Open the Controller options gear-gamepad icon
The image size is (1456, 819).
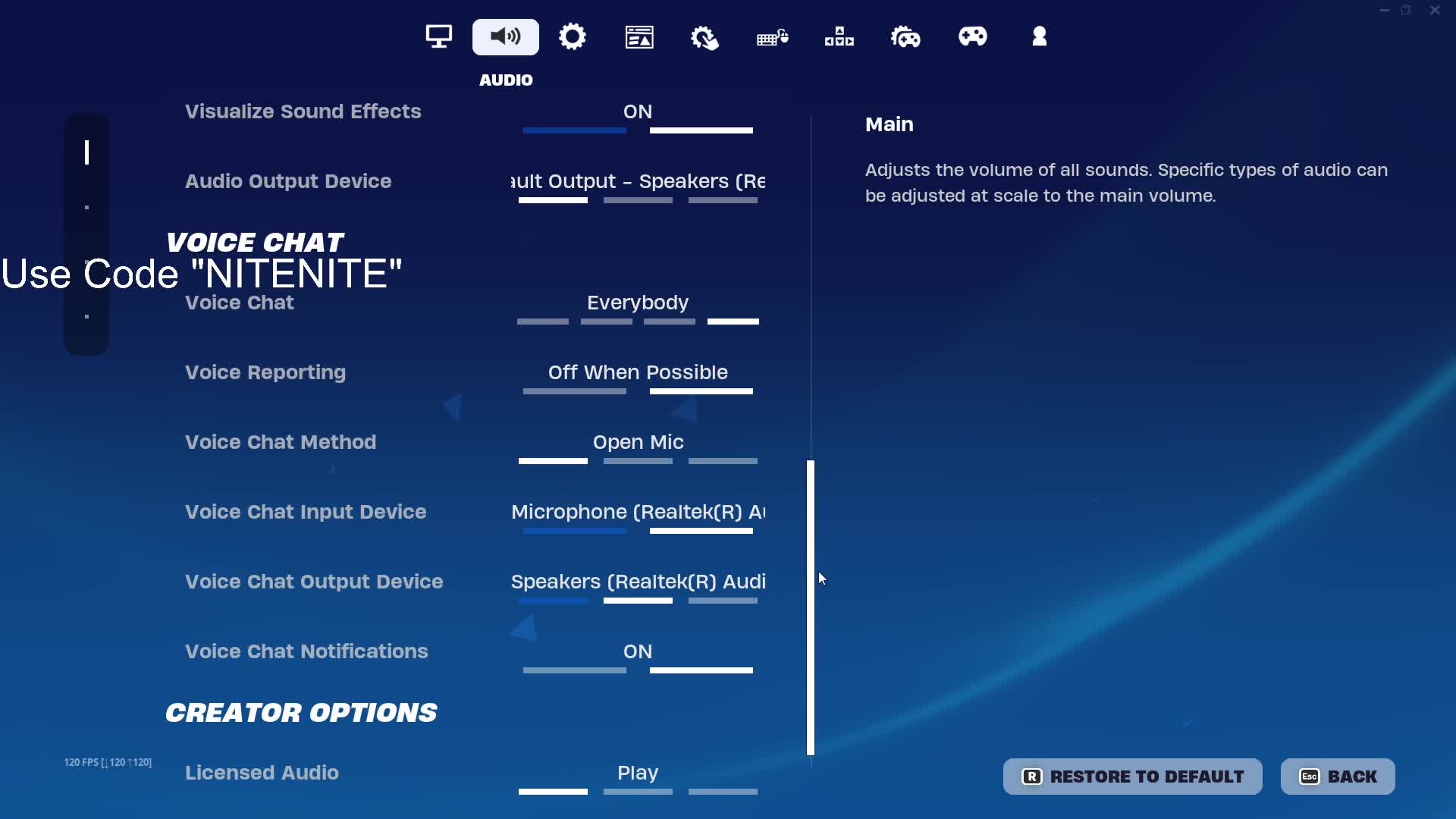905,36
